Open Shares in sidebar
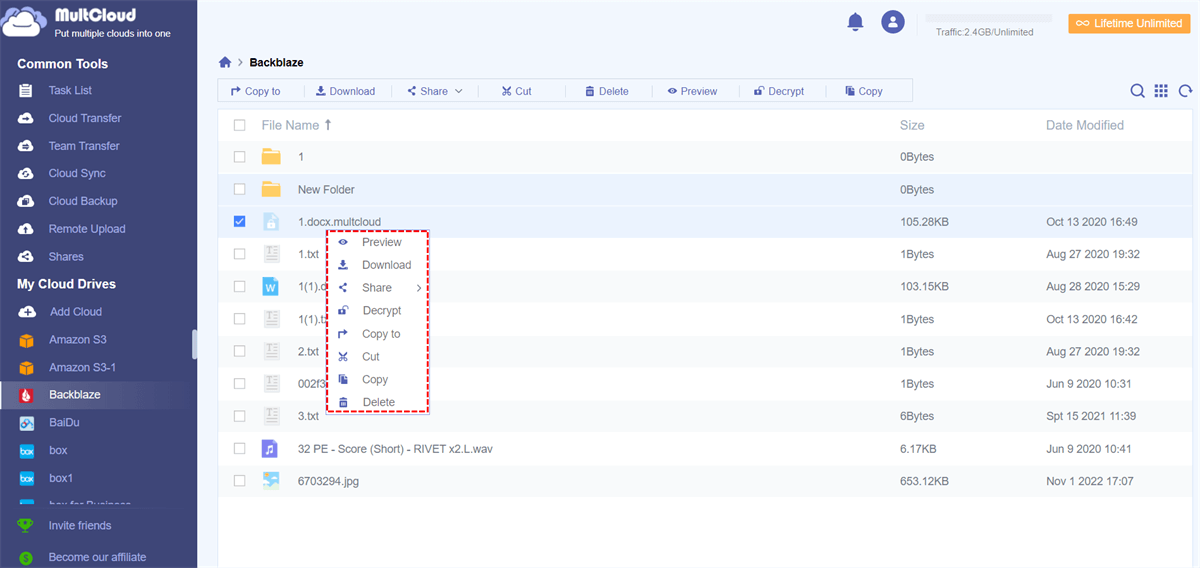Screen dimensions: 1200x568 coord(66,257)
